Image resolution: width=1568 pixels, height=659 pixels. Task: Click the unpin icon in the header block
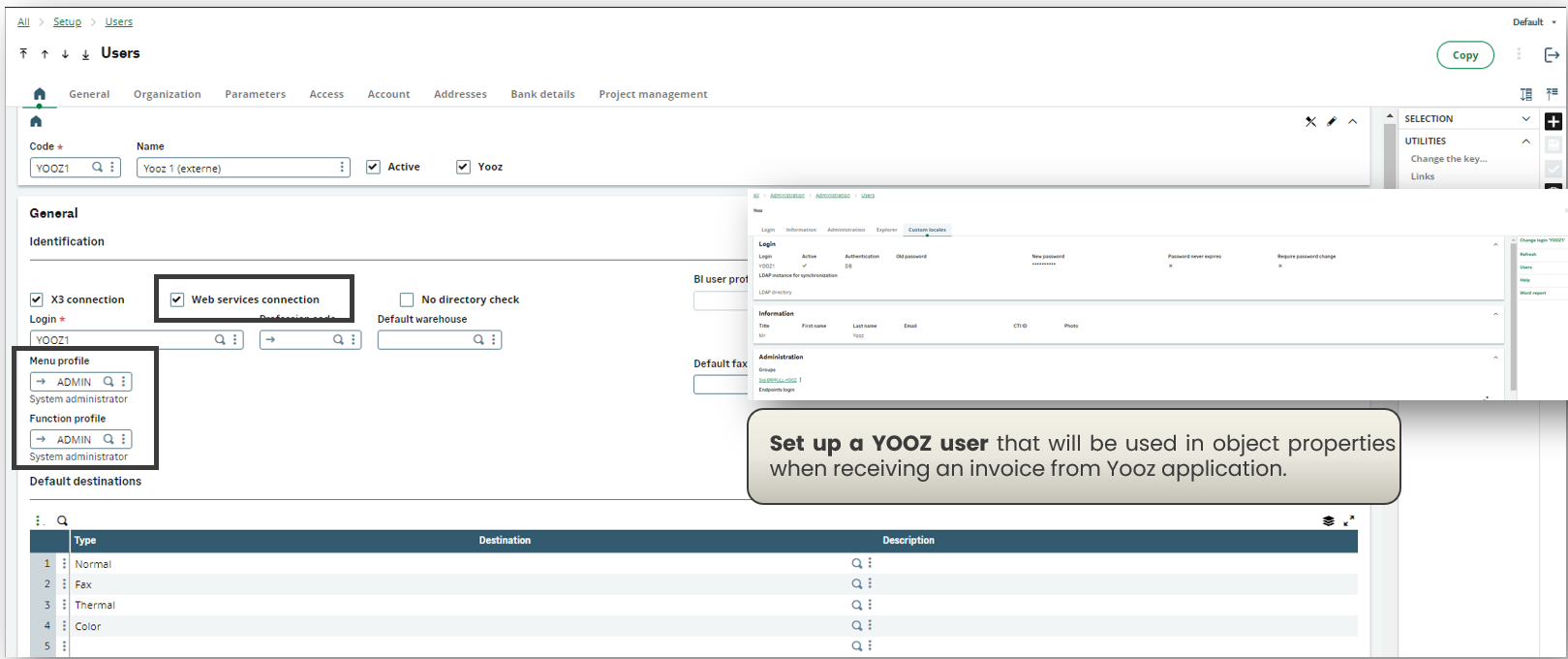coord(1310,121)
